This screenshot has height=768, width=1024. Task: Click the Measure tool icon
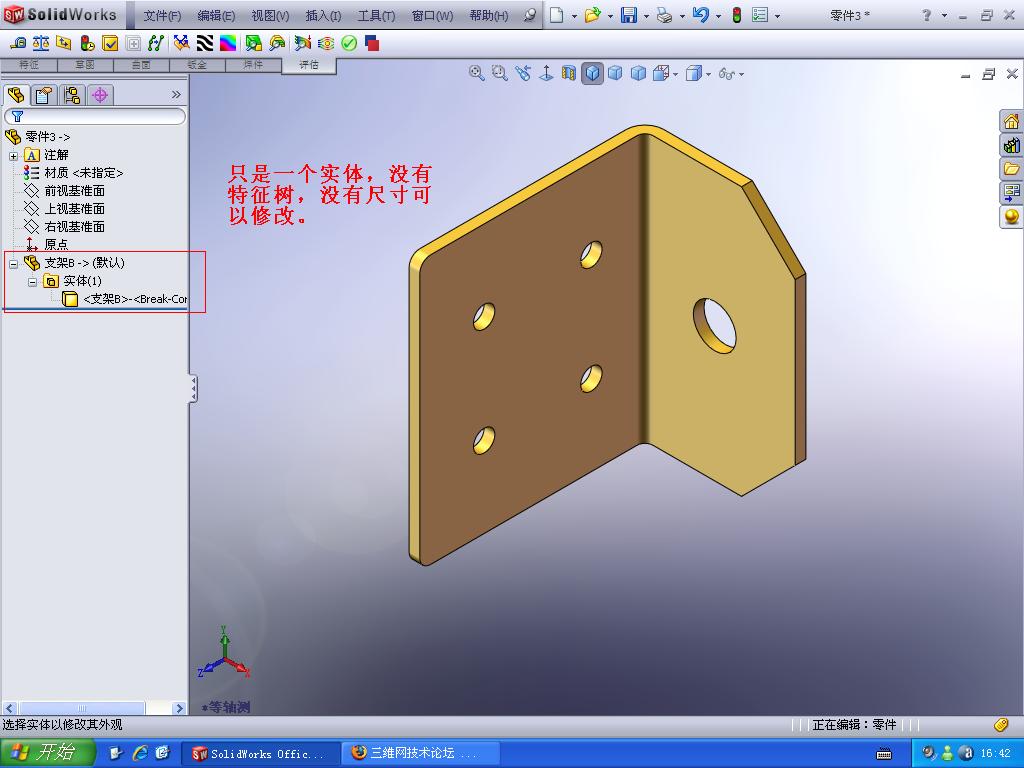point(18,43)
